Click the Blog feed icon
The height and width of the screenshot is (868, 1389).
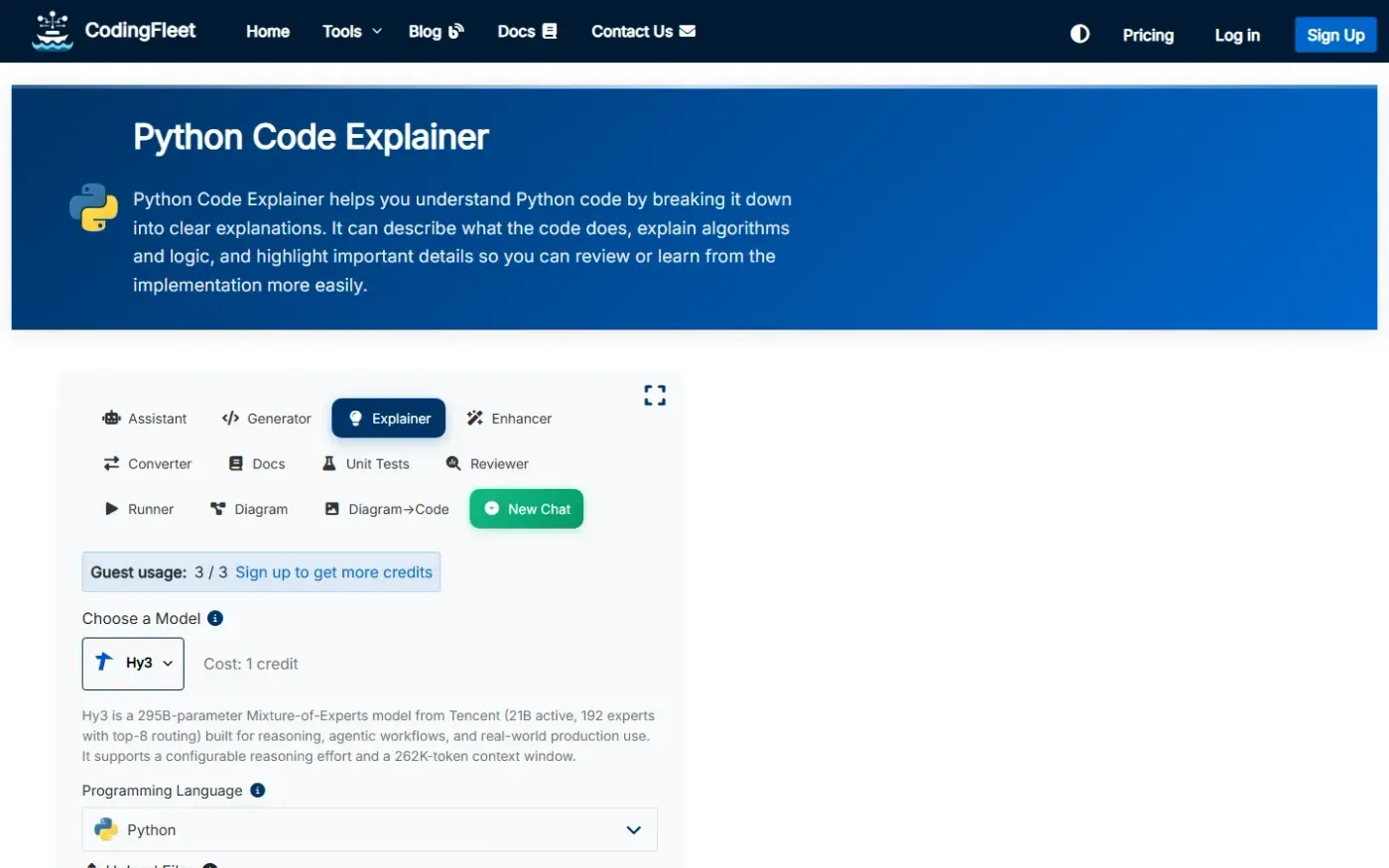[456, 32]
